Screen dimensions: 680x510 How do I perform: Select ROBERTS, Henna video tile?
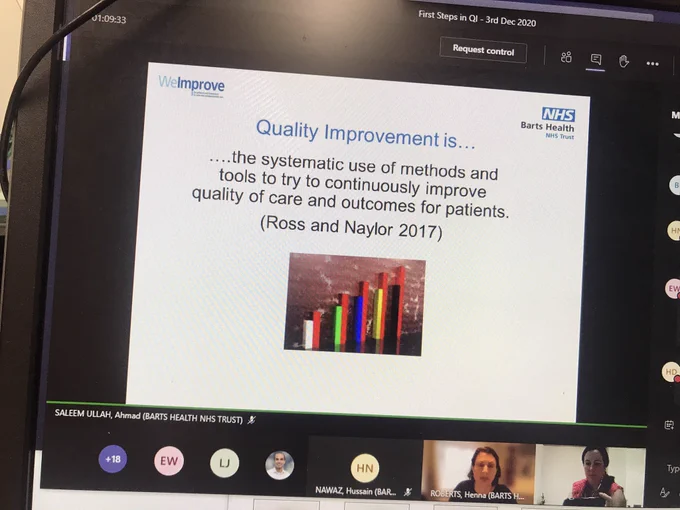click(478, 471)
